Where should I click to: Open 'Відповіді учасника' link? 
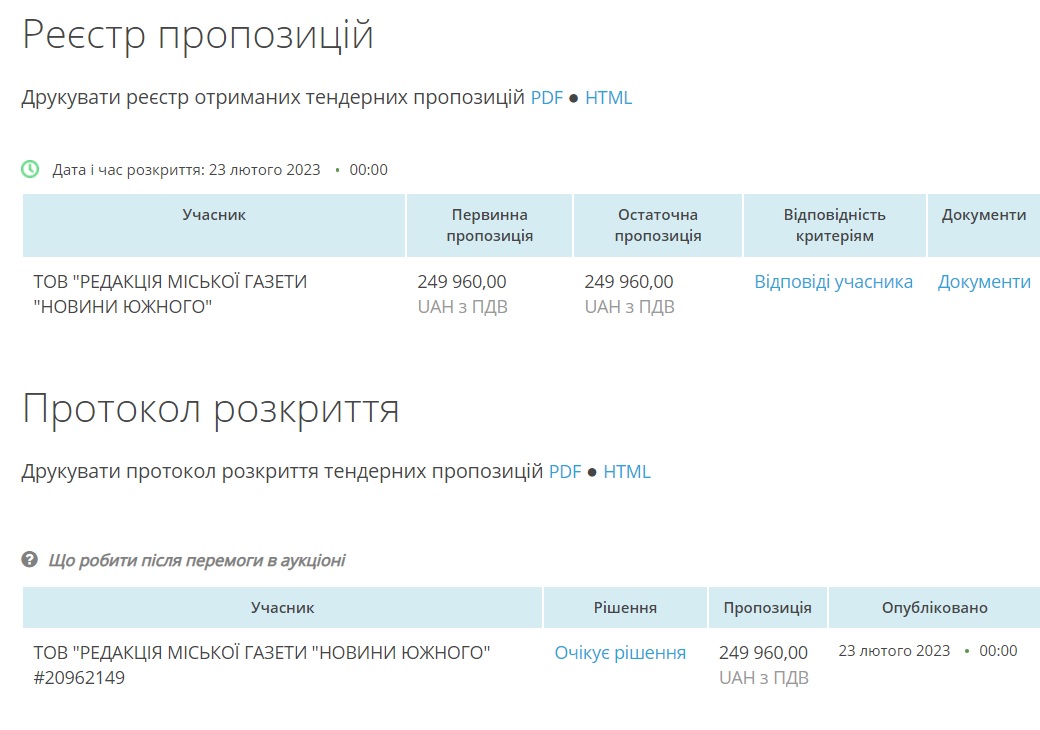834,282
